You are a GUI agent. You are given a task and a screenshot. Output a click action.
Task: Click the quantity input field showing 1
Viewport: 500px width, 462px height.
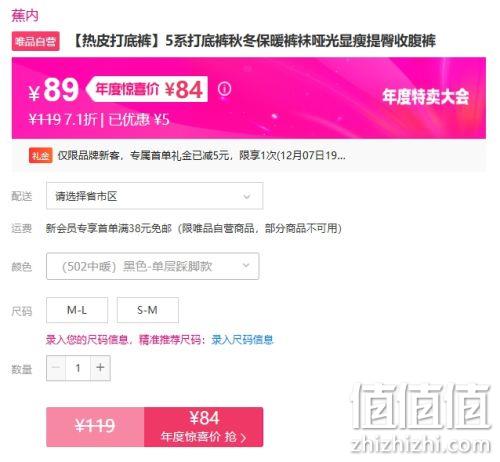coord(78,368)
